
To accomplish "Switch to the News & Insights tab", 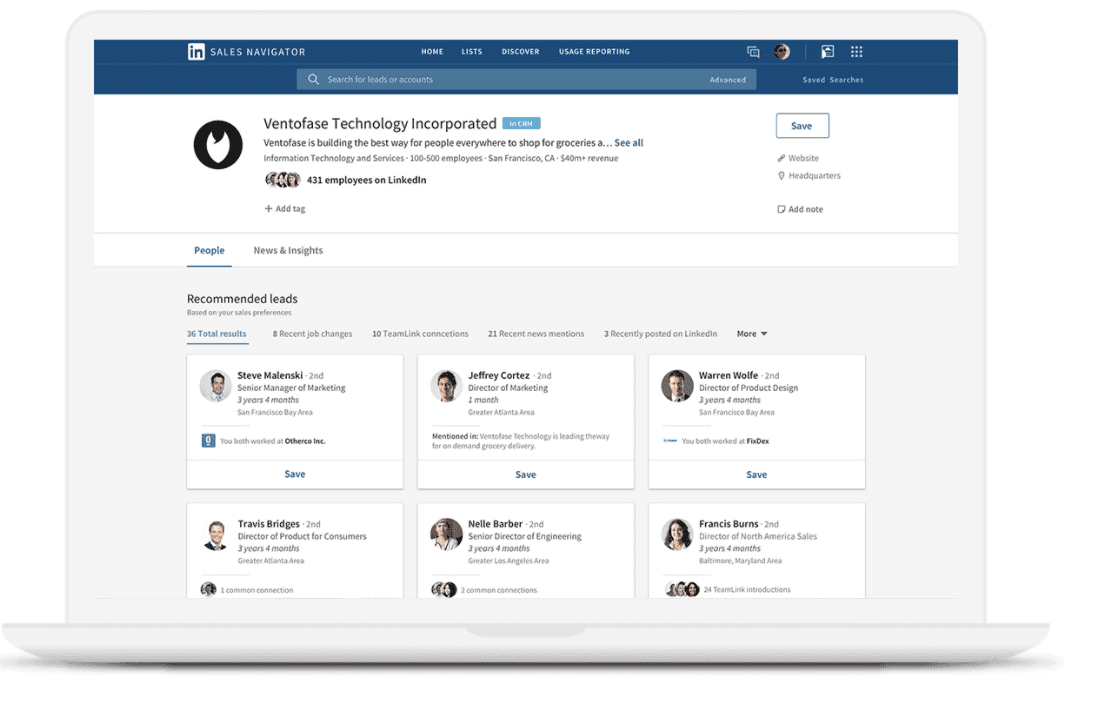I will coord(287,250).
